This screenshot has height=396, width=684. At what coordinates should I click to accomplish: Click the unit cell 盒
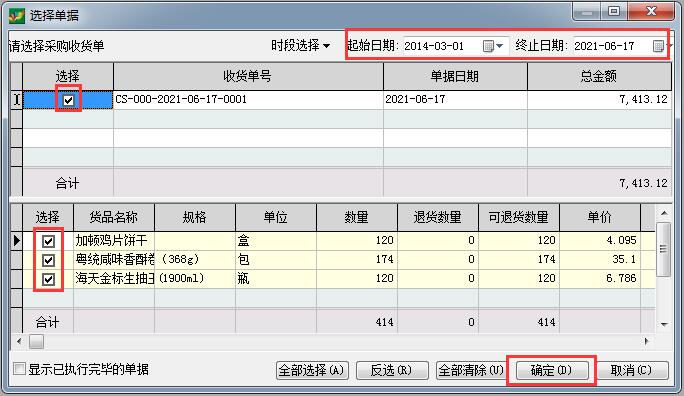point(276,241)
